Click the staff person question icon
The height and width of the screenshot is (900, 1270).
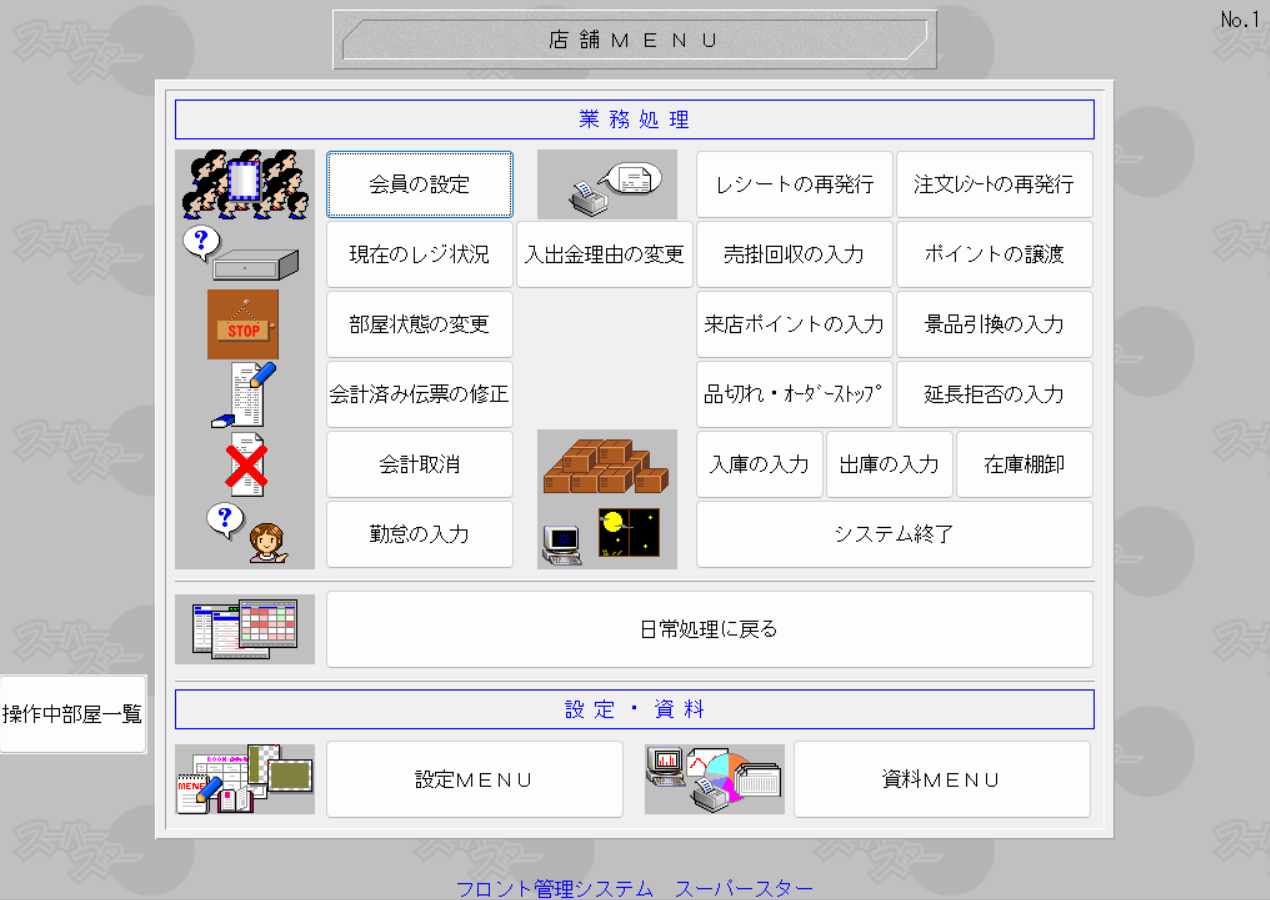(x=247, y=533)
